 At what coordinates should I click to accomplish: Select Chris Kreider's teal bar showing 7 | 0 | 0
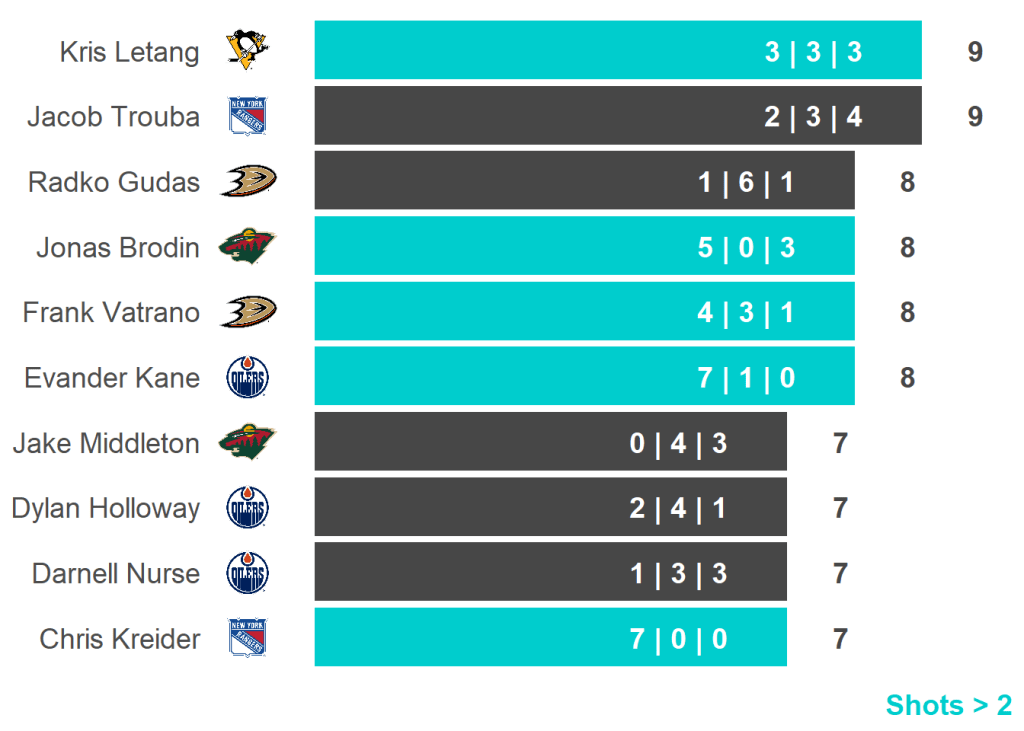coord(550,637)
